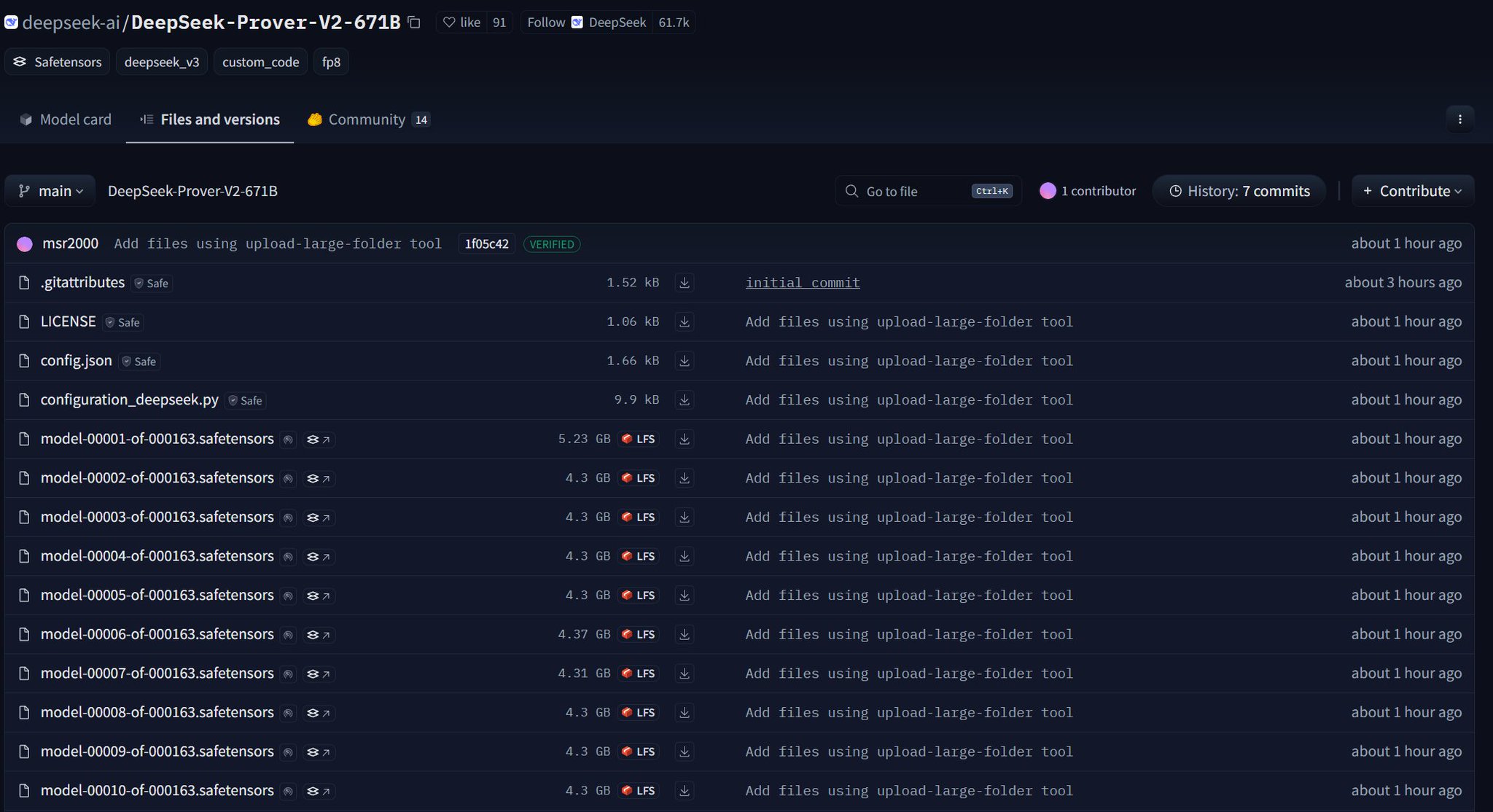Image resolution: width=1493 pixels, height=812 pixels.
Task: Switch to the Model card tab
Action: (x=66, y=120)
